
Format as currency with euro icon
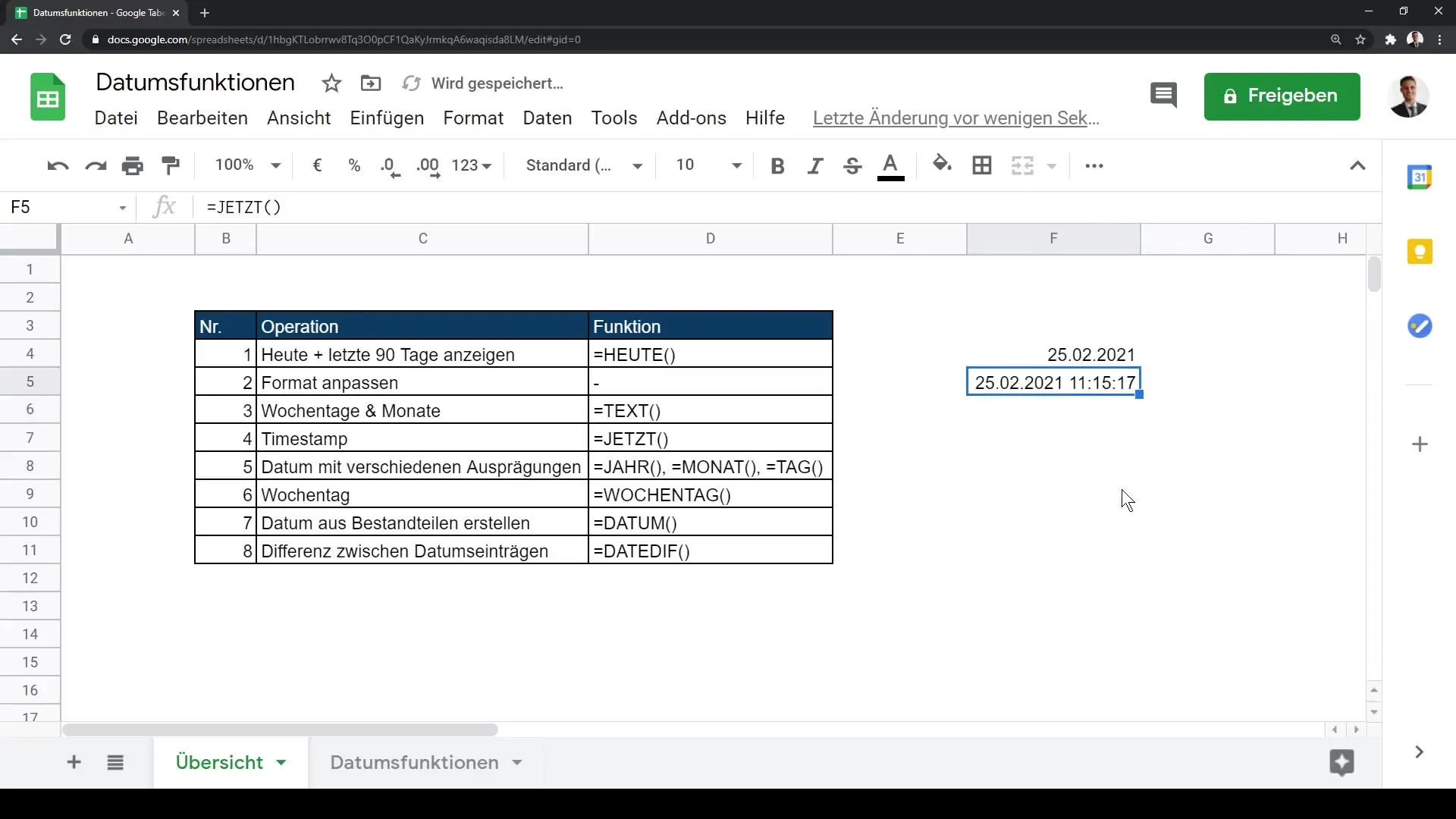point(317,165)
